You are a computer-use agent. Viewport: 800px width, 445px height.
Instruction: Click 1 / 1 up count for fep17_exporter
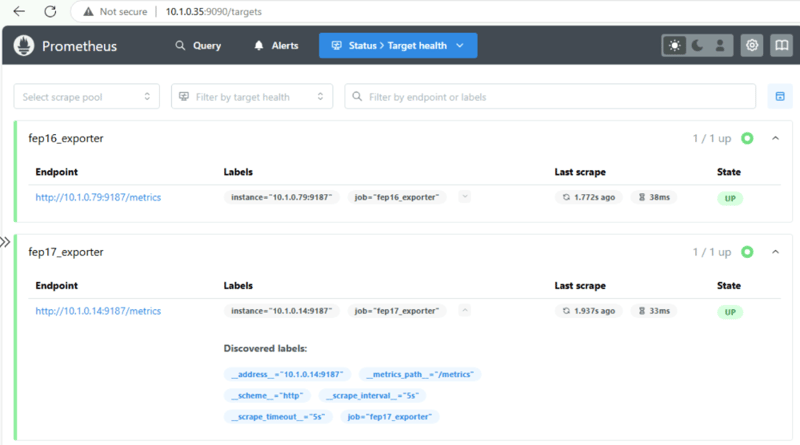tap(712, 252)
